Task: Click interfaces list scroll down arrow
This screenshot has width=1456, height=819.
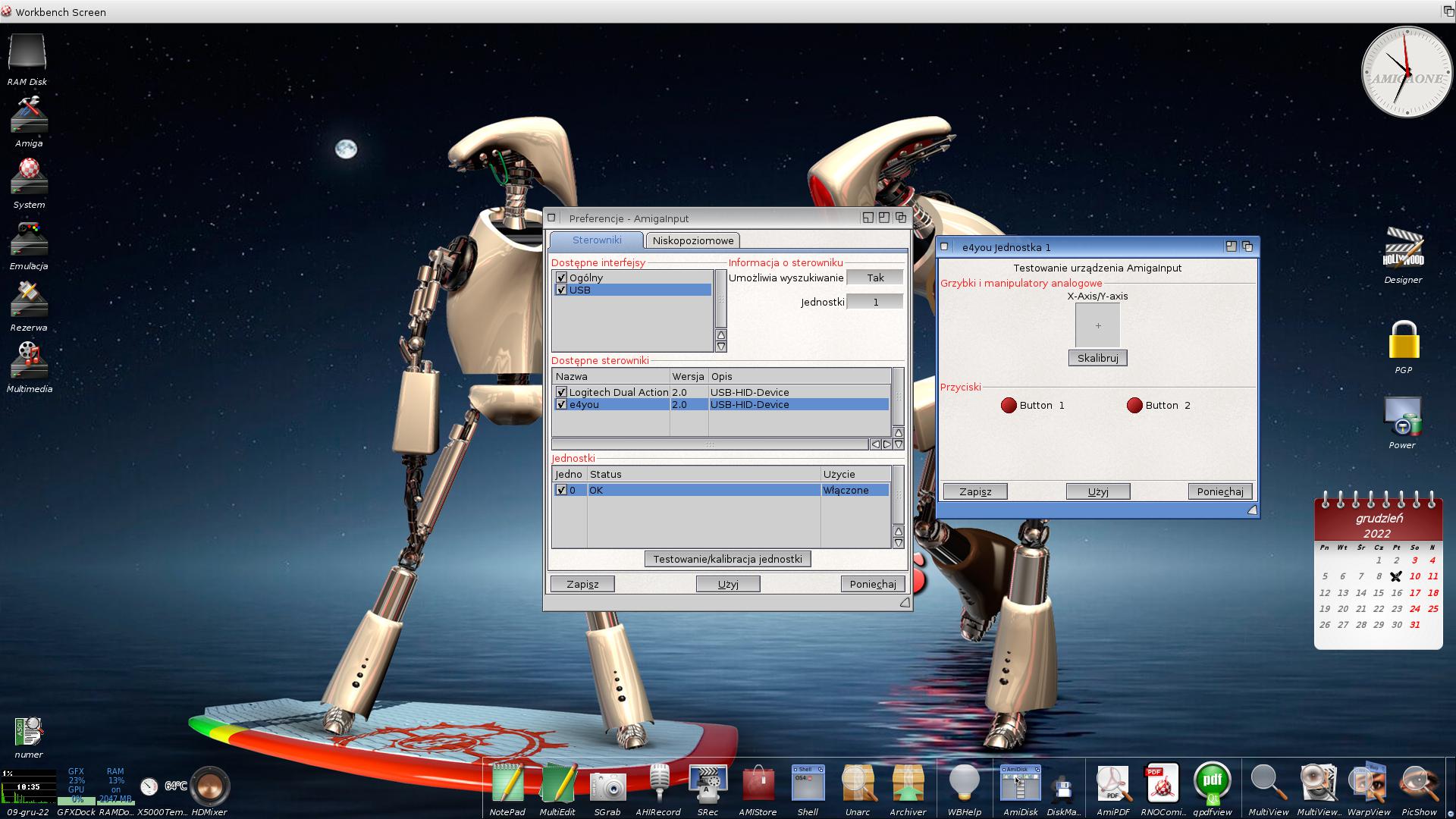Action: (x=720, y=347)
